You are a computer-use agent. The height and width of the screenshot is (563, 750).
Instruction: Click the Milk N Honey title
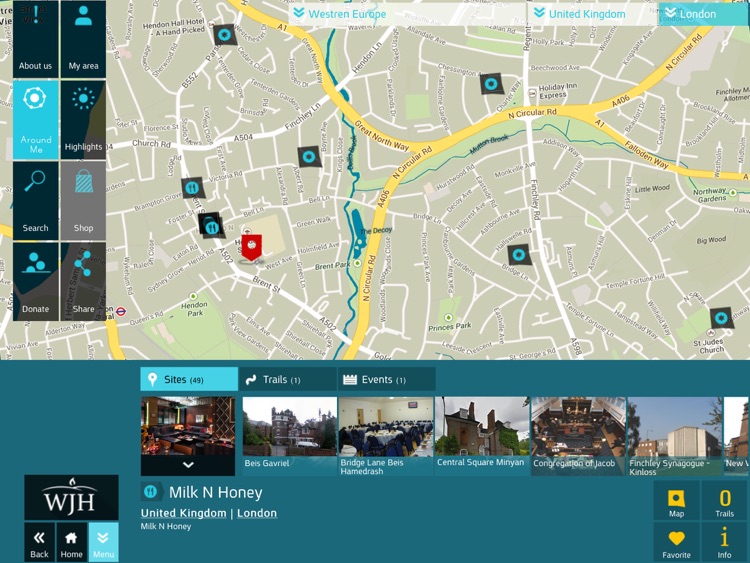pyautogui.click(x=216, y=492)
